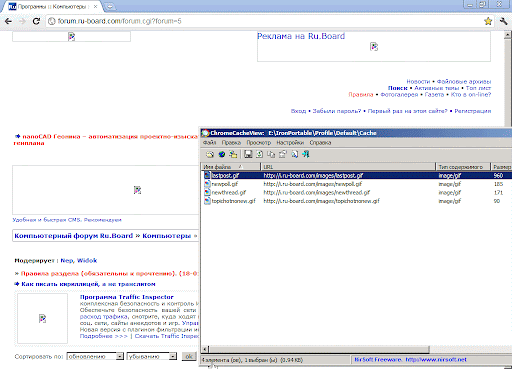Image resolution: width=512 pixels, height=369 pixels.
Task: Open Properties icon in ChromeCacheView toolbar
Action: [x=283, y=154]
